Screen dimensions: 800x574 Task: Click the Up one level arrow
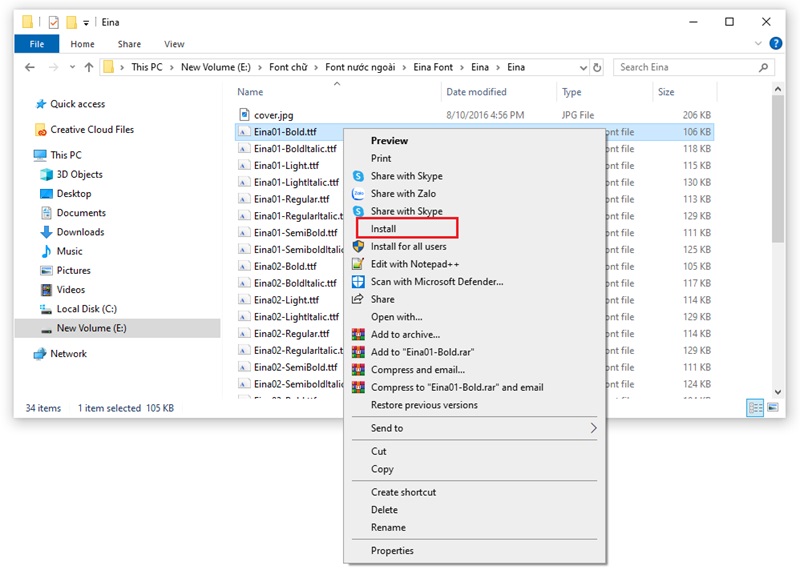[89, 67]
